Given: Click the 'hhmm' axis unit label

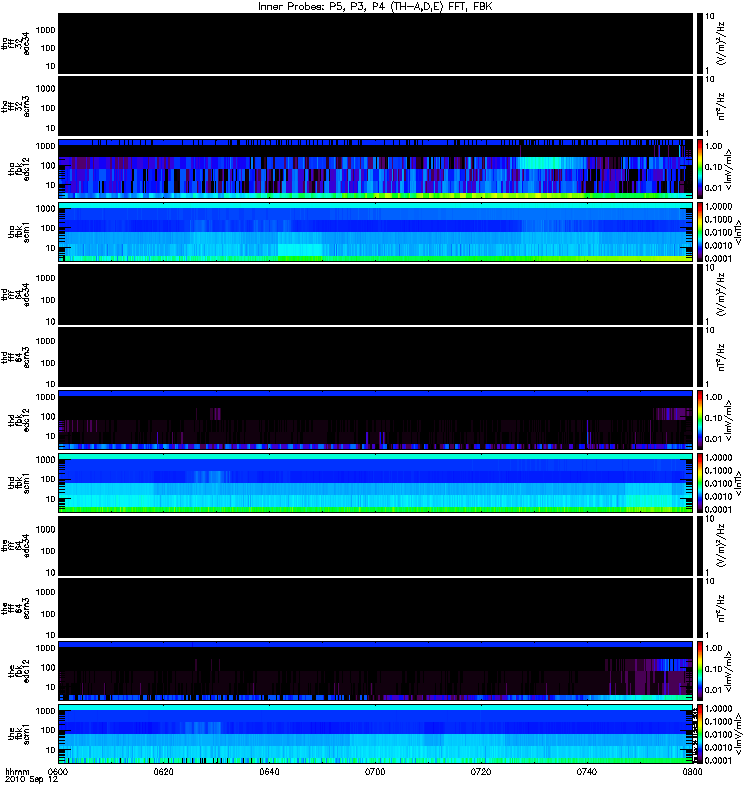Looking at the screenshot, I should point(17,772).
